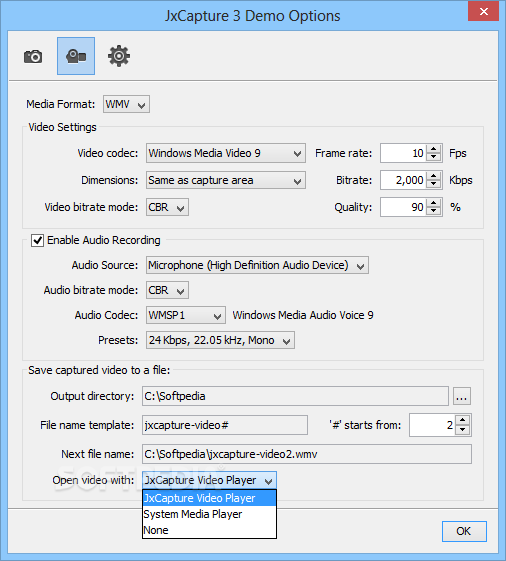
Task: Click the Video Settings group label
Action: (62, 127)
